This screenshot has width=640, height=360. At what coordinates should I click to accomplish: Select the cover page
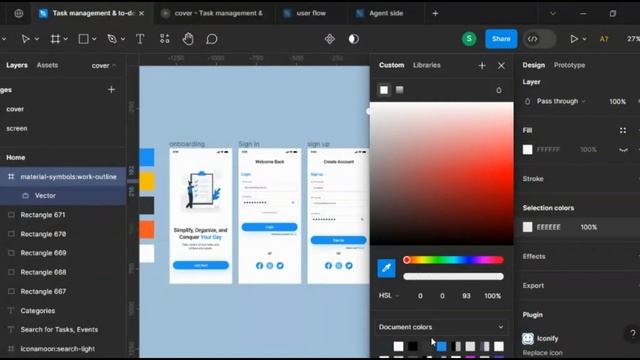pos(15,109)
